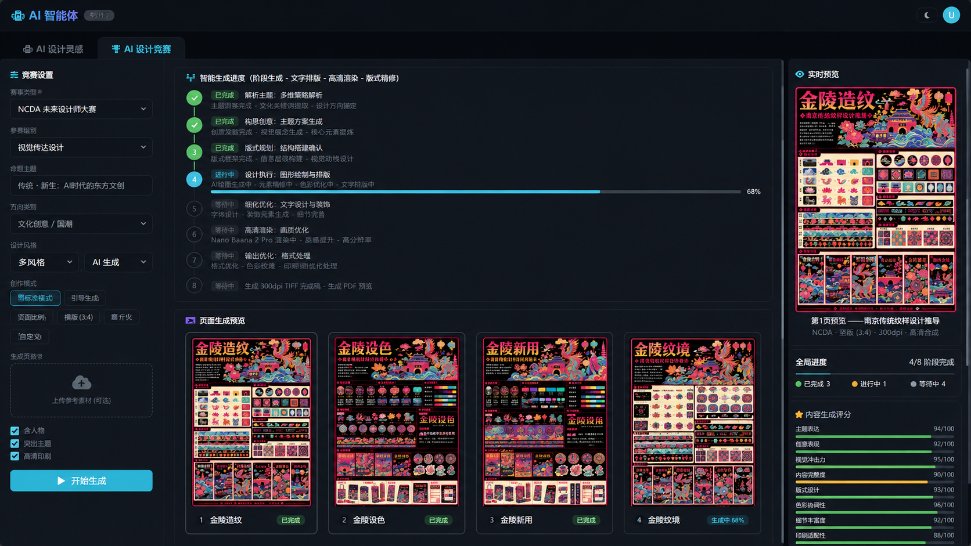Viewport: 971px width, 546px height.
Task: Click the 生成中 68% badge on 金陵纹境
Action: (727, 520)
